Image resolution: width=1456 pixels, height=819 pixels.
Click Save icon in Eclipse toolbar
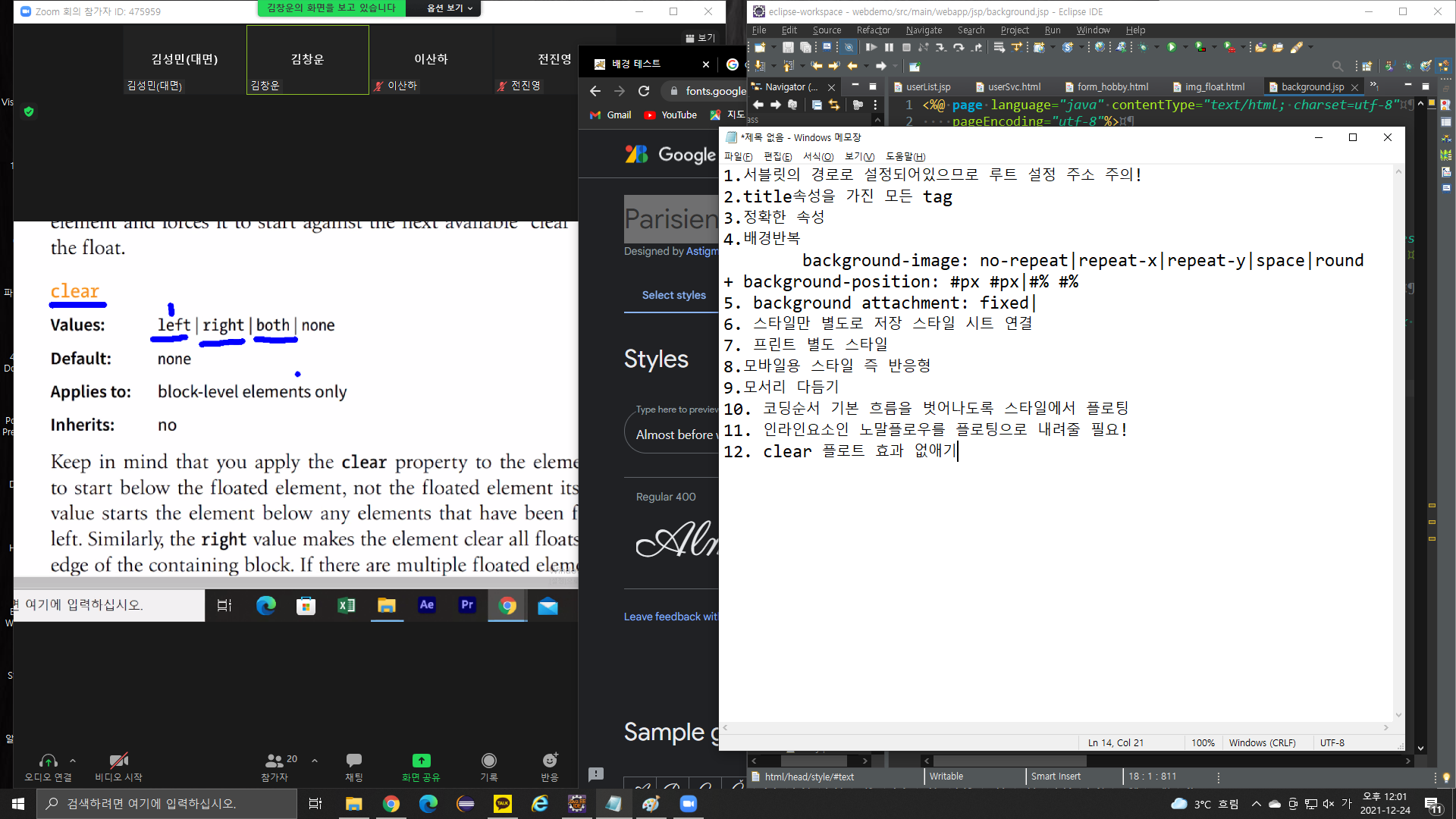788,47
